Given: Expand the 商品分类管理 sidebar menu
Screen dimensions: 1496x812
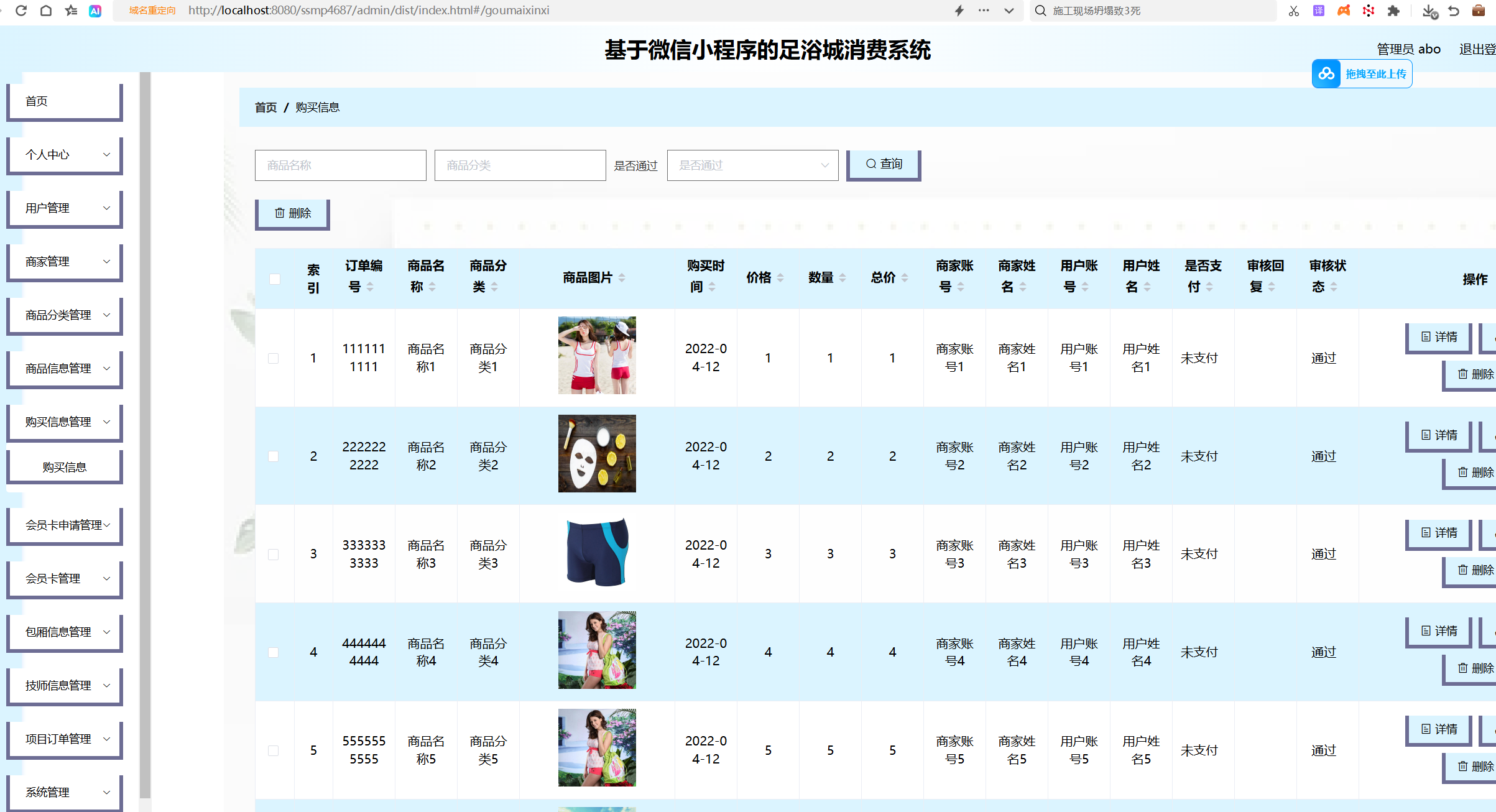Looking at the screenshot, I should (x=65, y=315).
